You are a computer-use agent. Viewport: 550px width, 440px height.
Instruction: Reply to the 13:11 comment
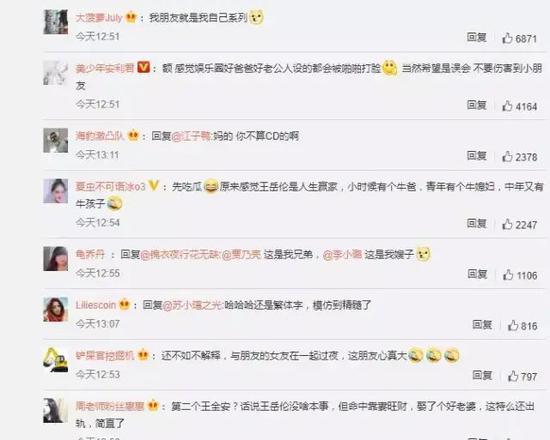coord(477,155)
